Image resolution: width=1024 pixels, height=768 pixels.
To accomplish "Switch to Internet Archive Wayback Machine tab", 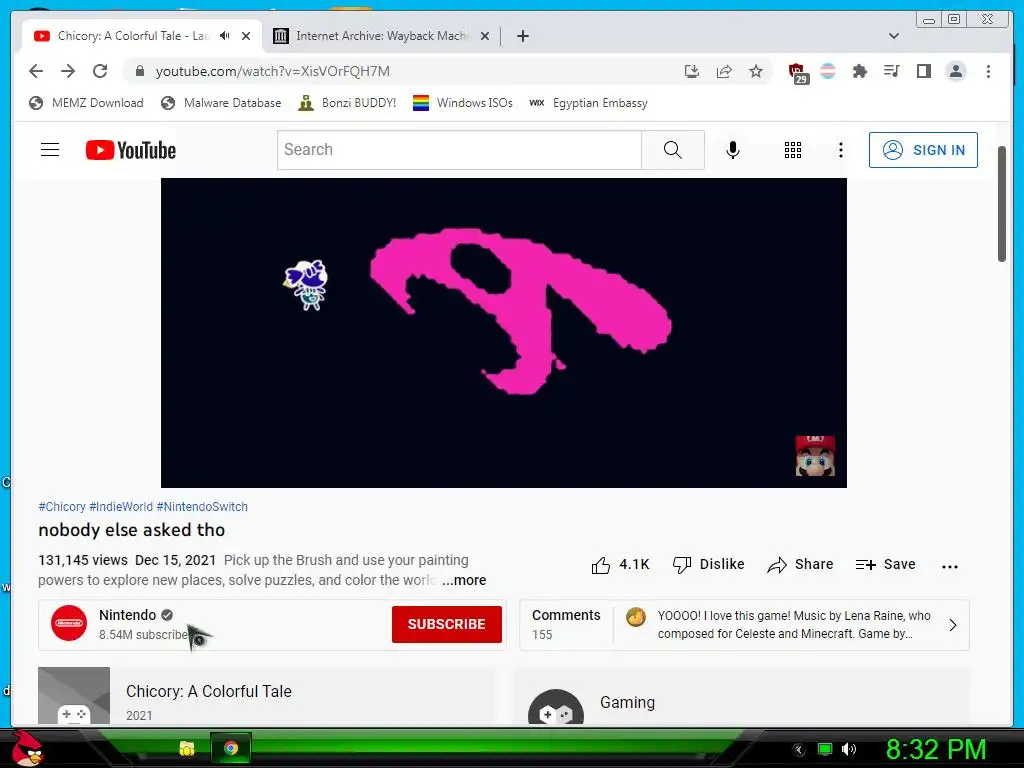I will pos(381,36).
